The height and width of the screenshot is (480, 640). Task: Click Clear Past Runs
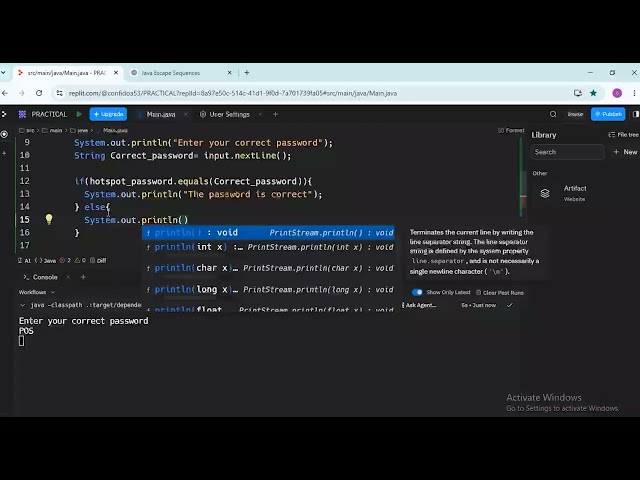500,293
